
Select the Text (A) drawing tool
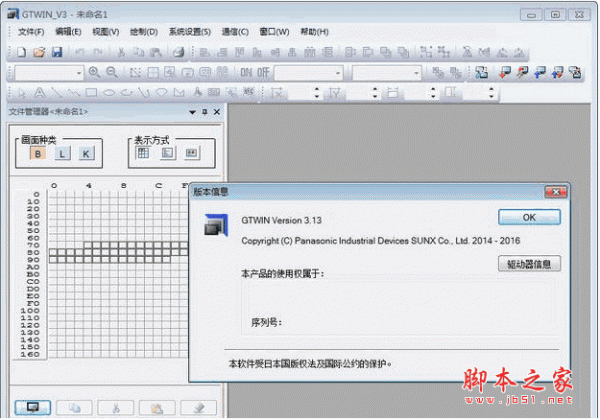click(39, 92)
